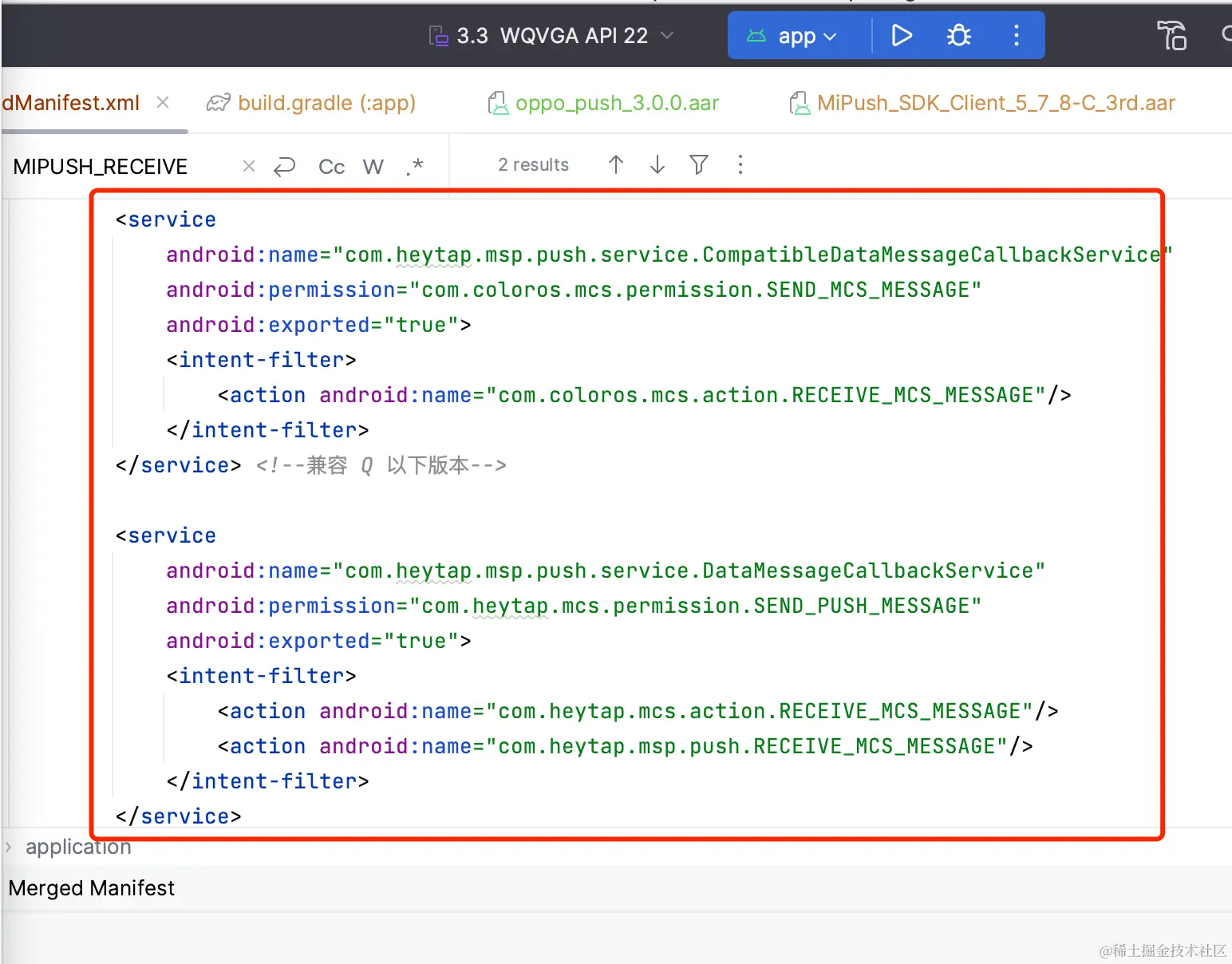Toggle match case Cc option
The width and height of the screenshot is (1232, 964).
click(331, 166)
